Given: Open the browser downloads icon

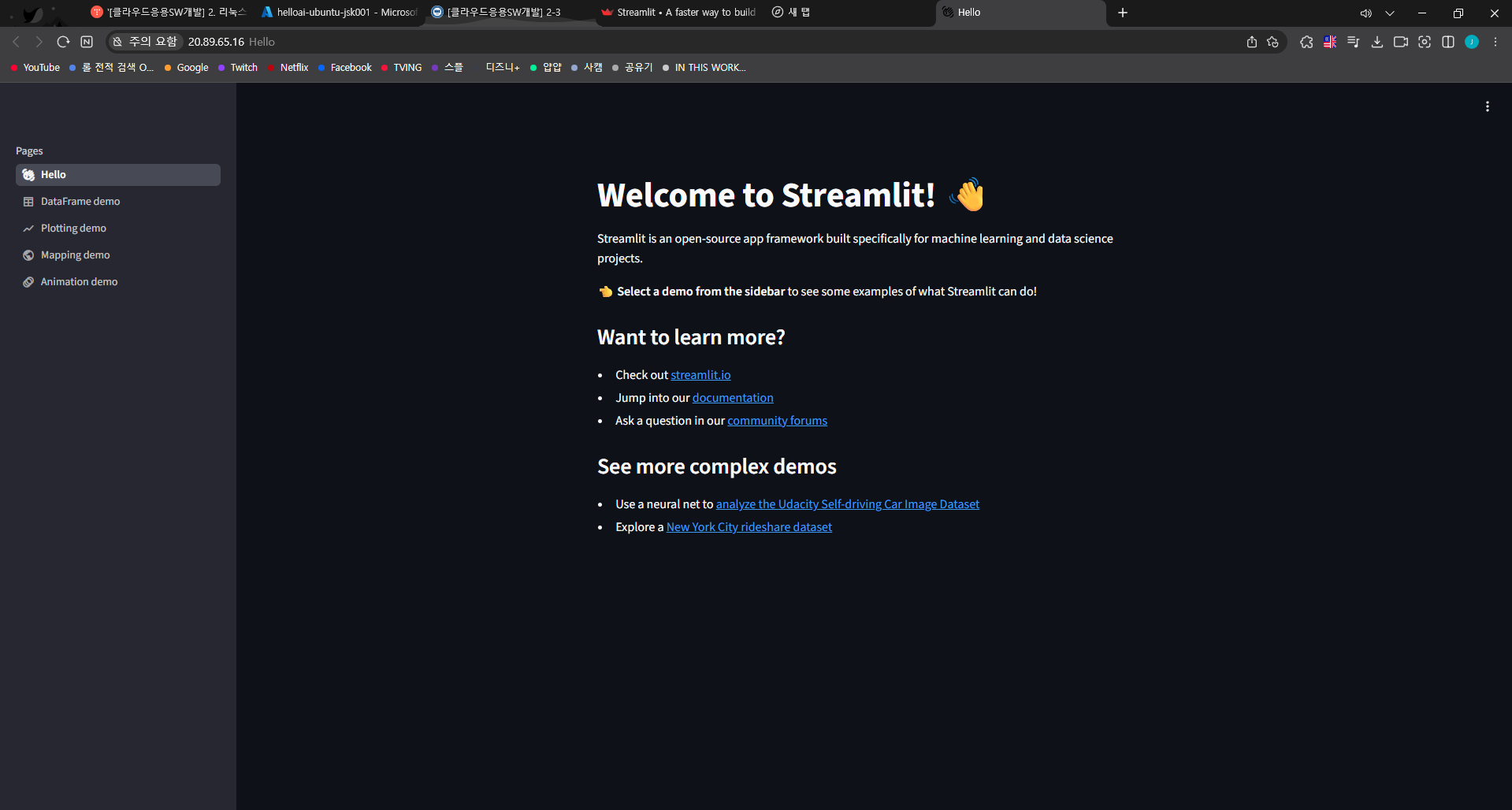Looking at the screenshot, I should pos(1377,42).
